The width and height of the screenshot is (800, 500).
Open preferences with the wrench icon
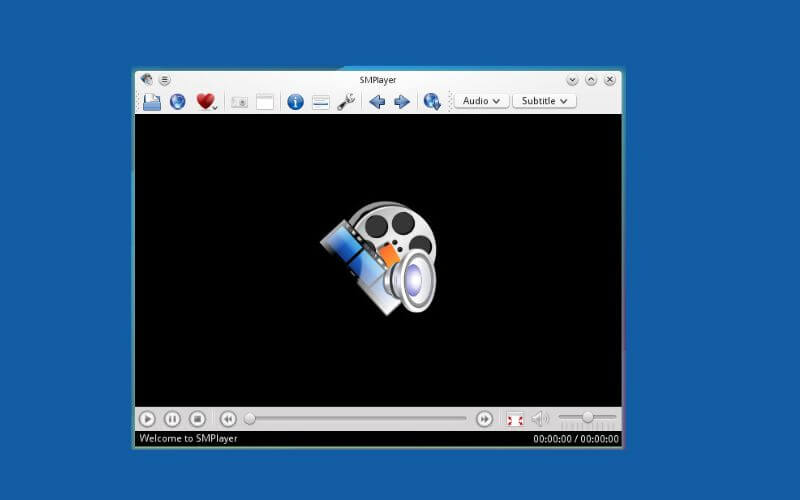click(346, 101)
